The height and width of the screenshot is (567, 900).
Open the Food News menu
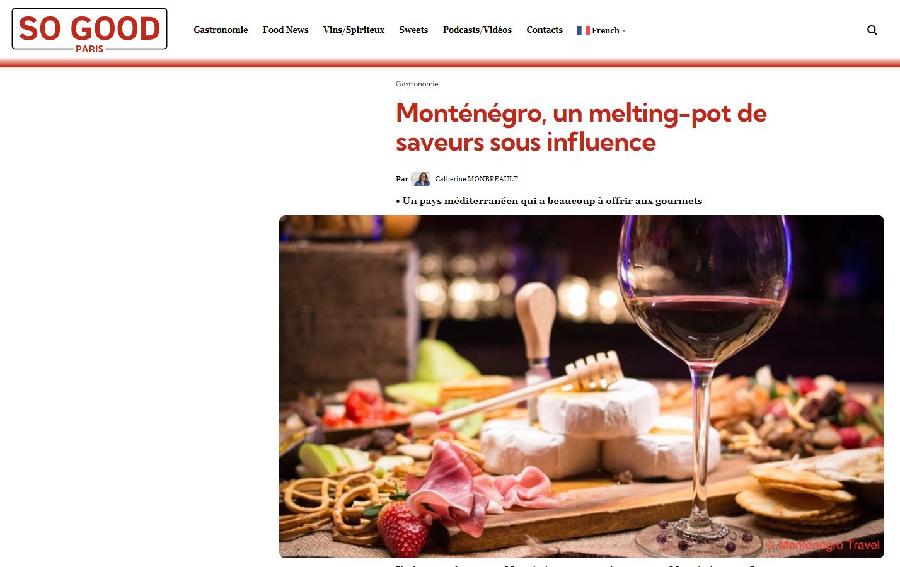(285, 30)
